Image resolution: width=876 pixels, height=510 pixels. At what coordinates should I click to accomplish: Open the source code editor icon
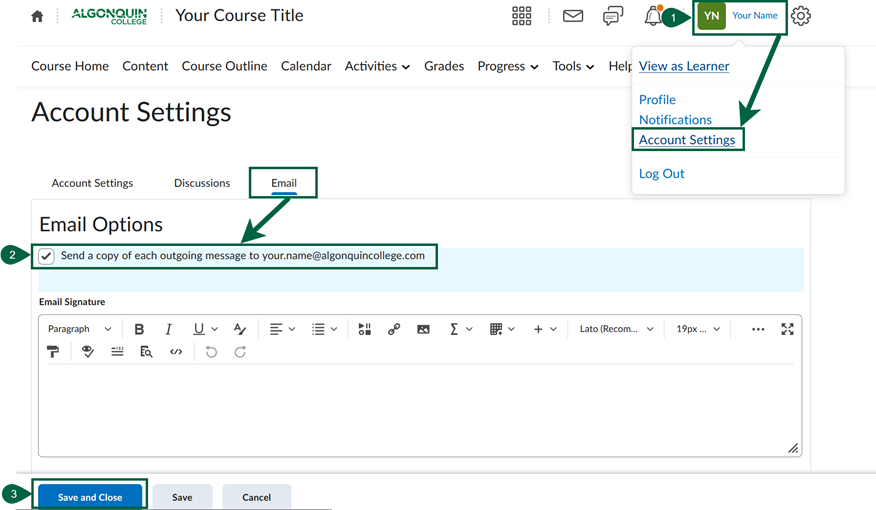(x=176, y=352)
